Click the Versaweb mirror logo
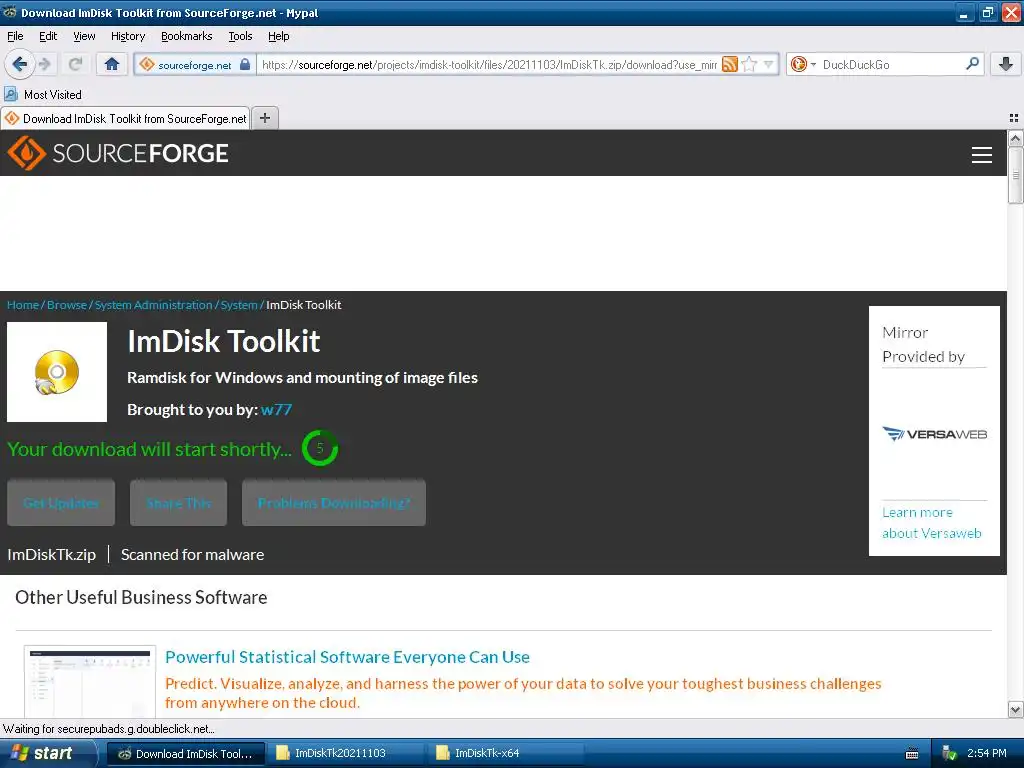 point(935,434)
